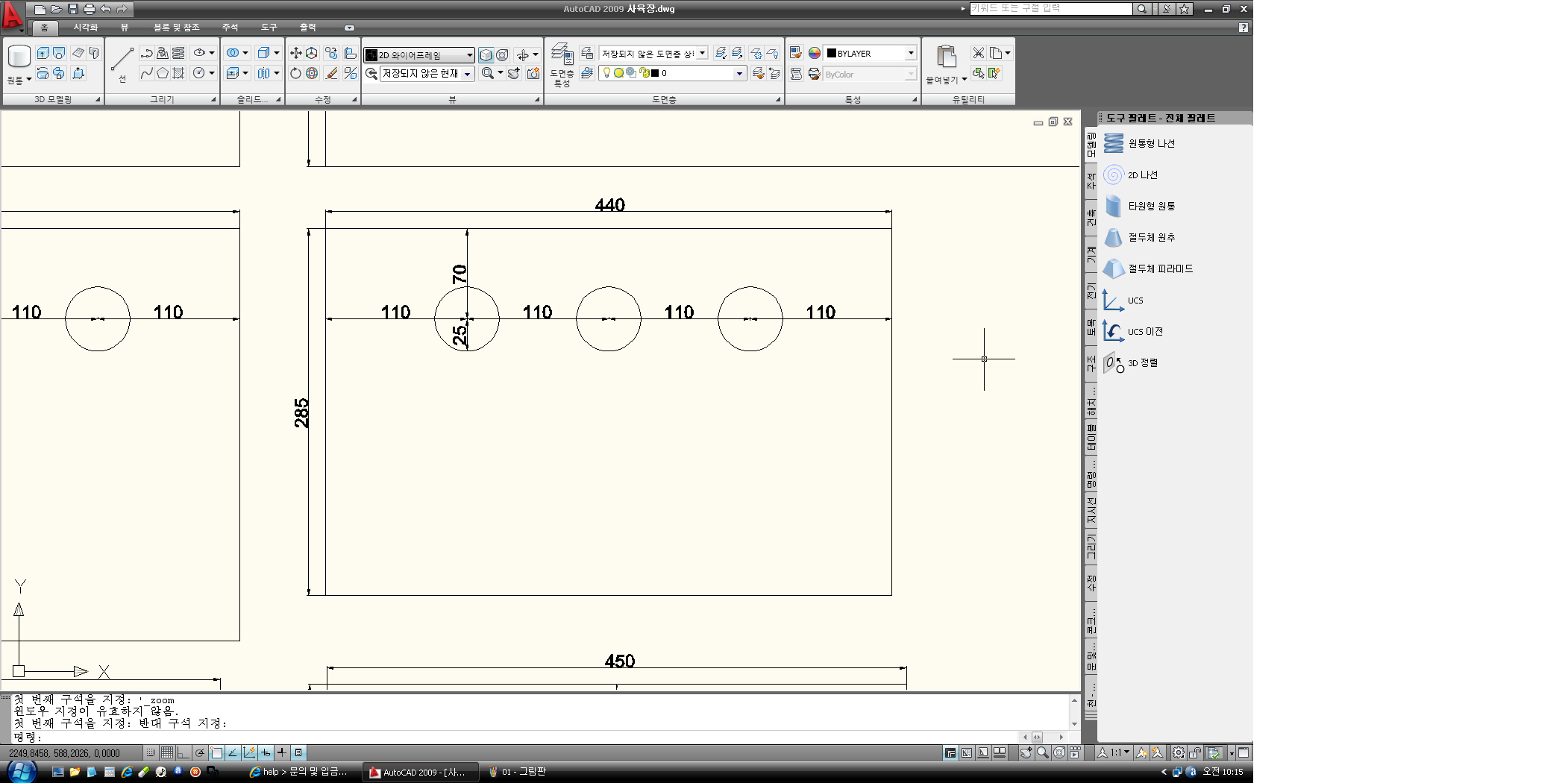Screen dimensions: 1568x783
Task: Click the Zoom Previous view icon
Action: (x=371, y=73)
